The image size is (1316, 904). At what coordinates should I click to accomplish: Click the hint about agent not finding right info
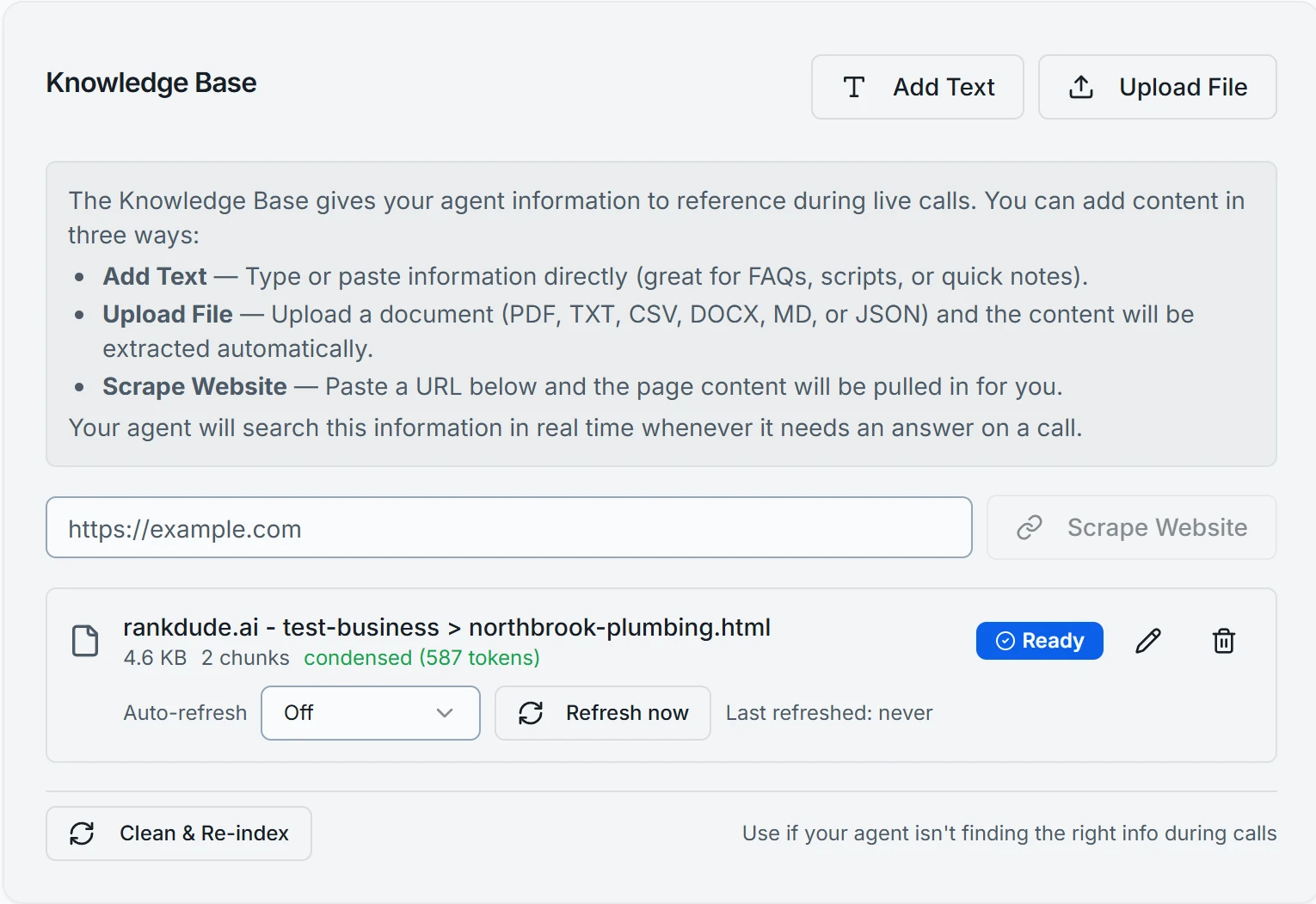click(1009, 833)
